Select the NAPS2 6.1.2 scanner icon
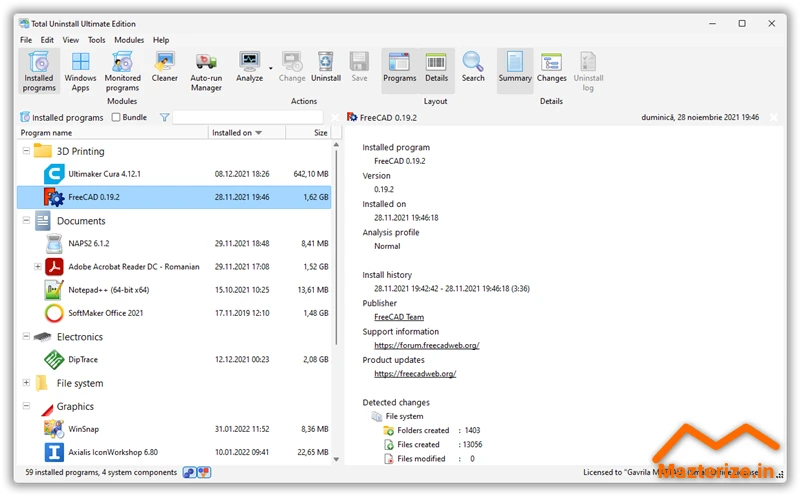Screen dimensions: 800x496 54,243
